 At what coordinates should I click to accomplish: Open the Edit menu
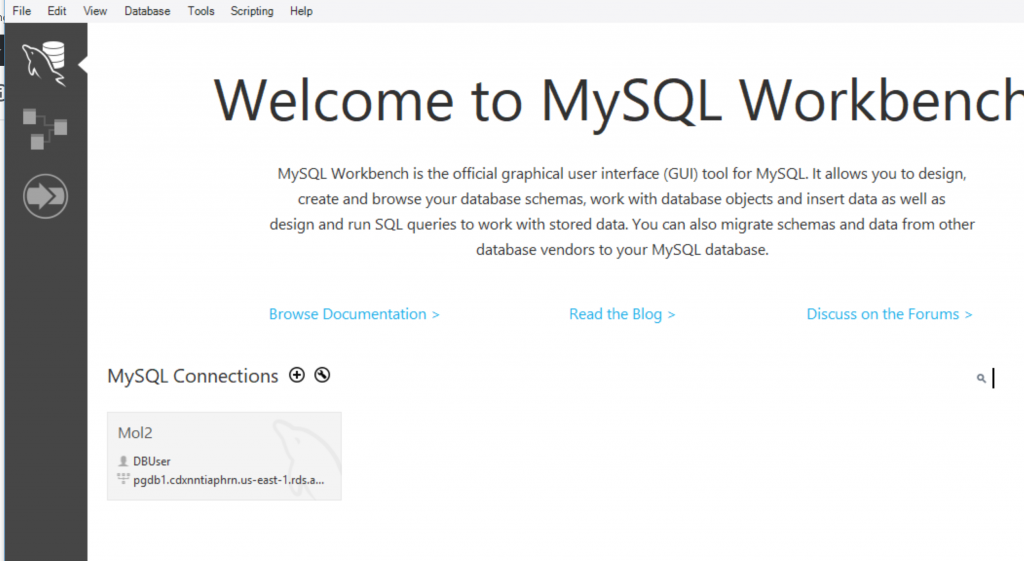pyautogui.click(x=57, y=11)
